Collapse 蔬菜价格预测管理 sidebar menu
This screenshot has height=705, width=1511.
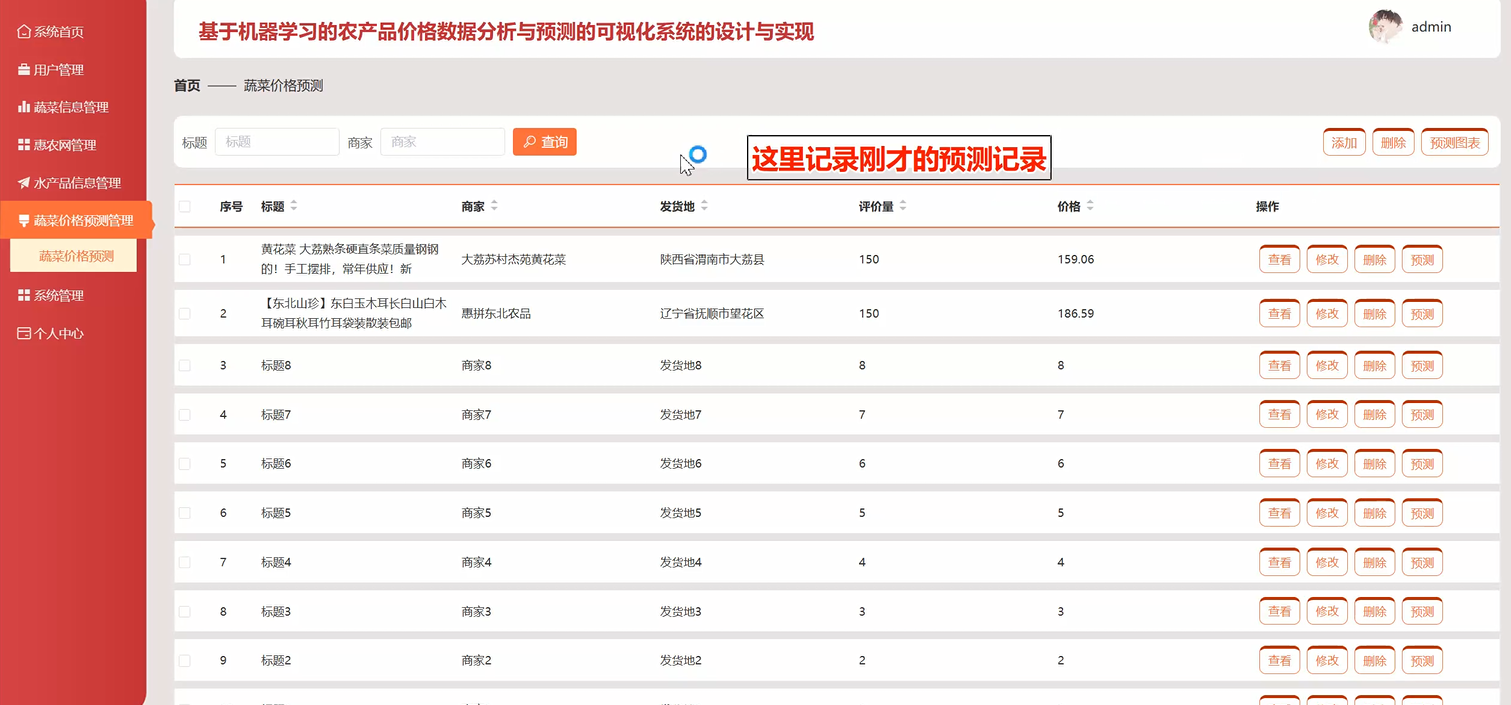point(75,221)
